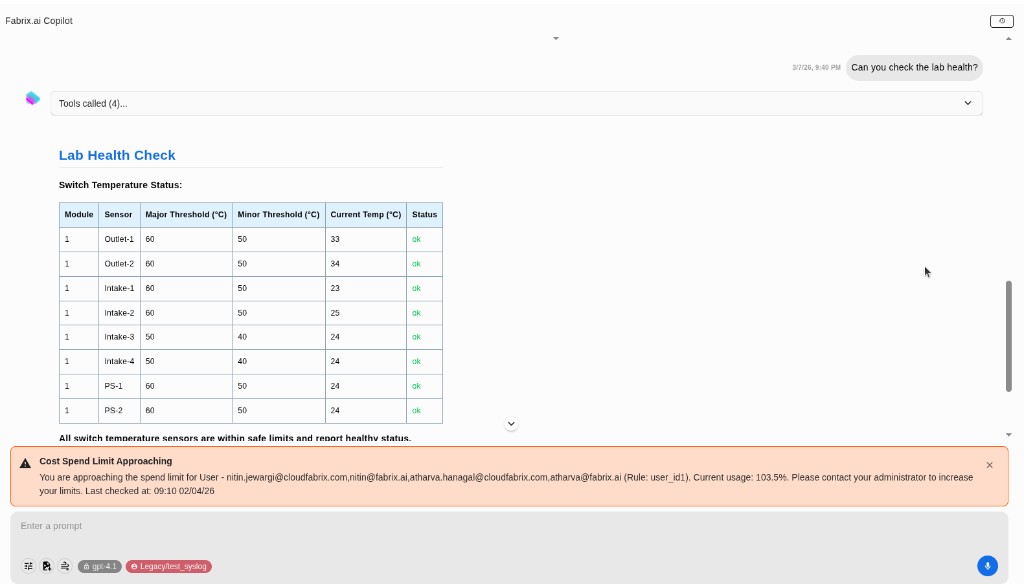Click the Copilot assistant avatar icon
The height and width of the screenshot is (584, 1024).
32,98
